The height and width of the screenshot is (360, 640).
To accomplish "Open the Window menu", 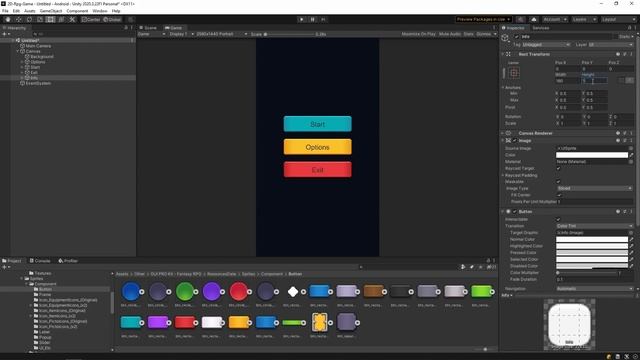I will 100,11.
